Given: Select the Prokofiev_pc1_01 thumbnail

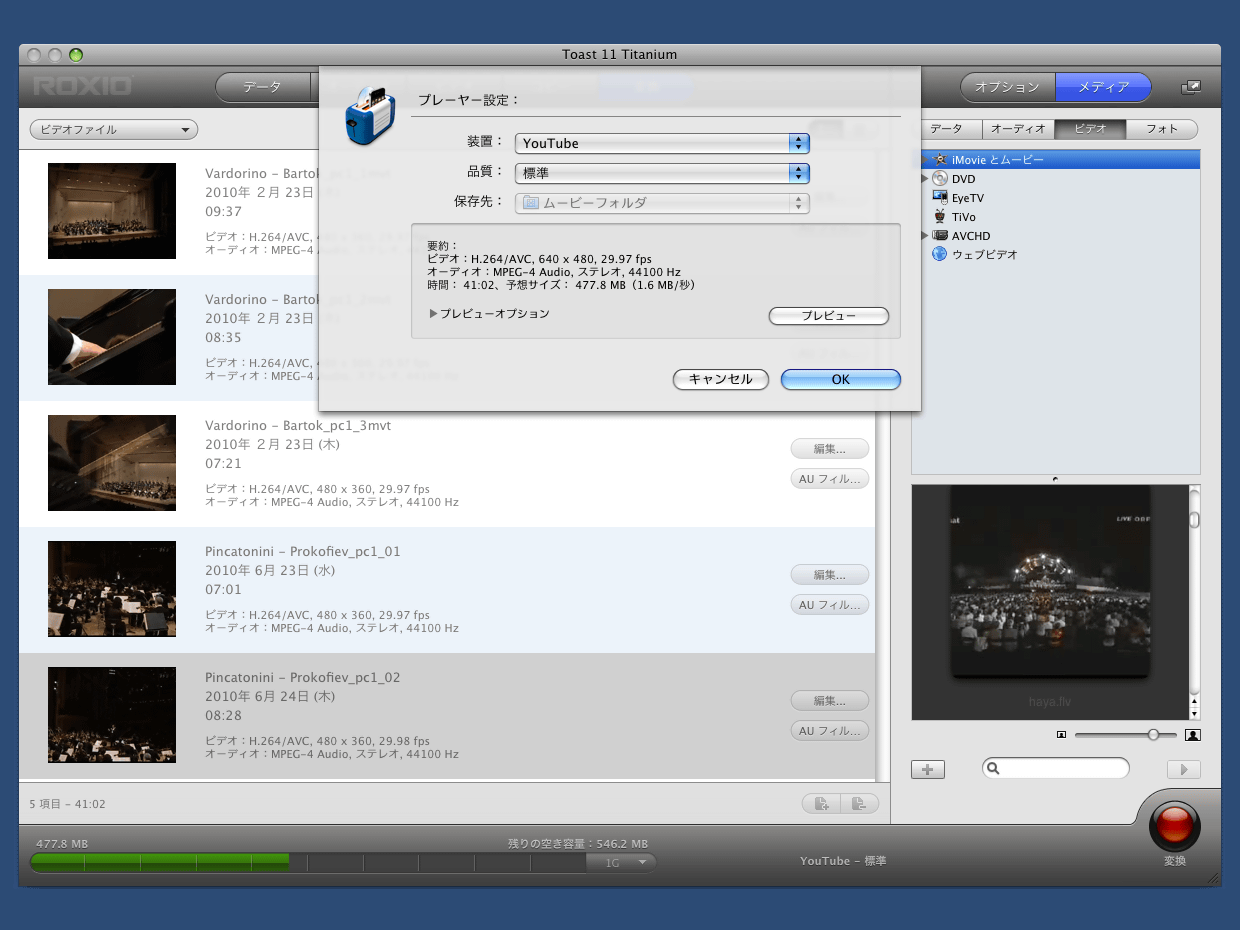Looking at the screenshot, I should [112, 589].
